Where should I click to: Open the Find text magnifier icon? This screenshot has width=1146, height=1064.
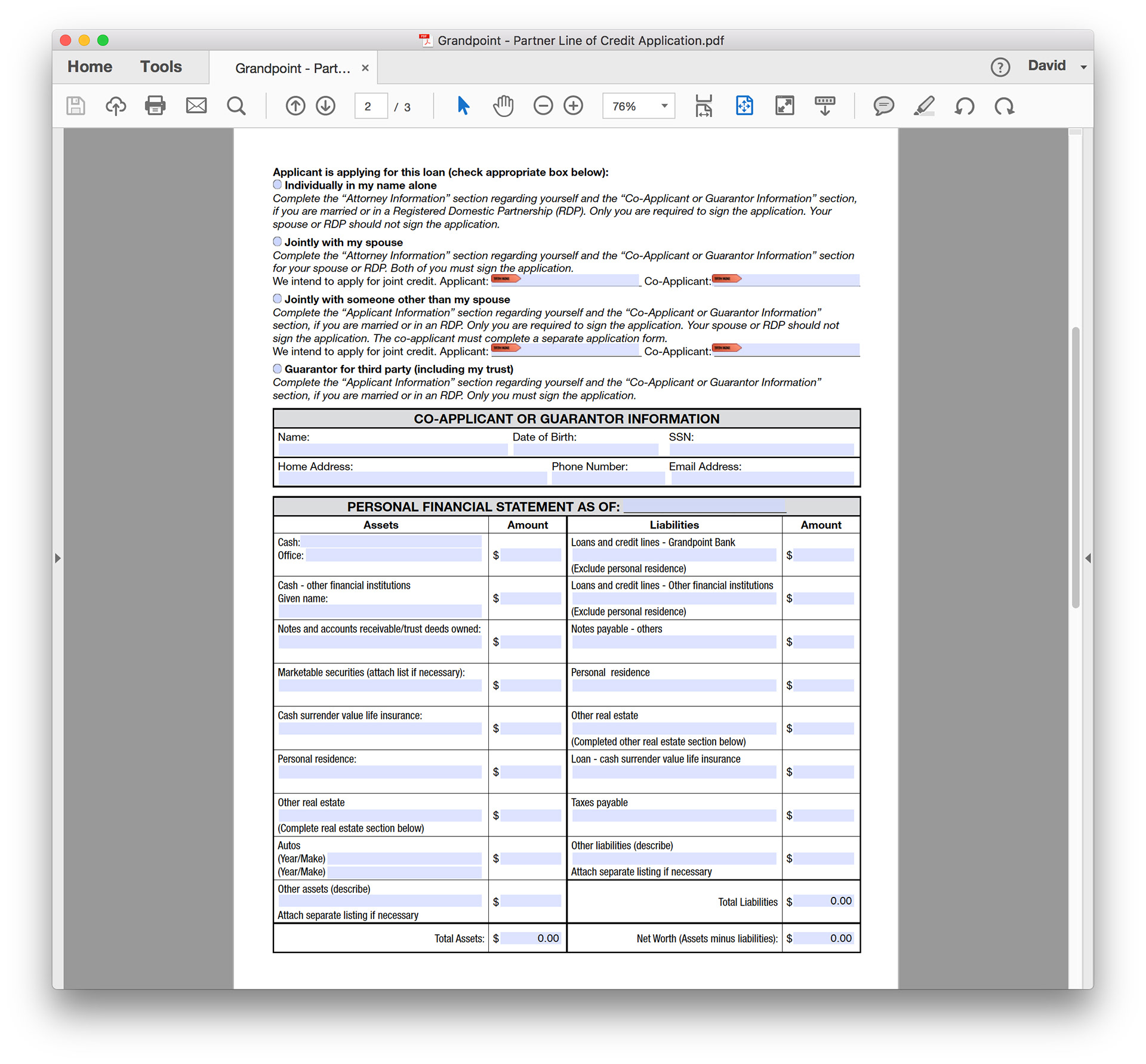click(x=236, y=106)
